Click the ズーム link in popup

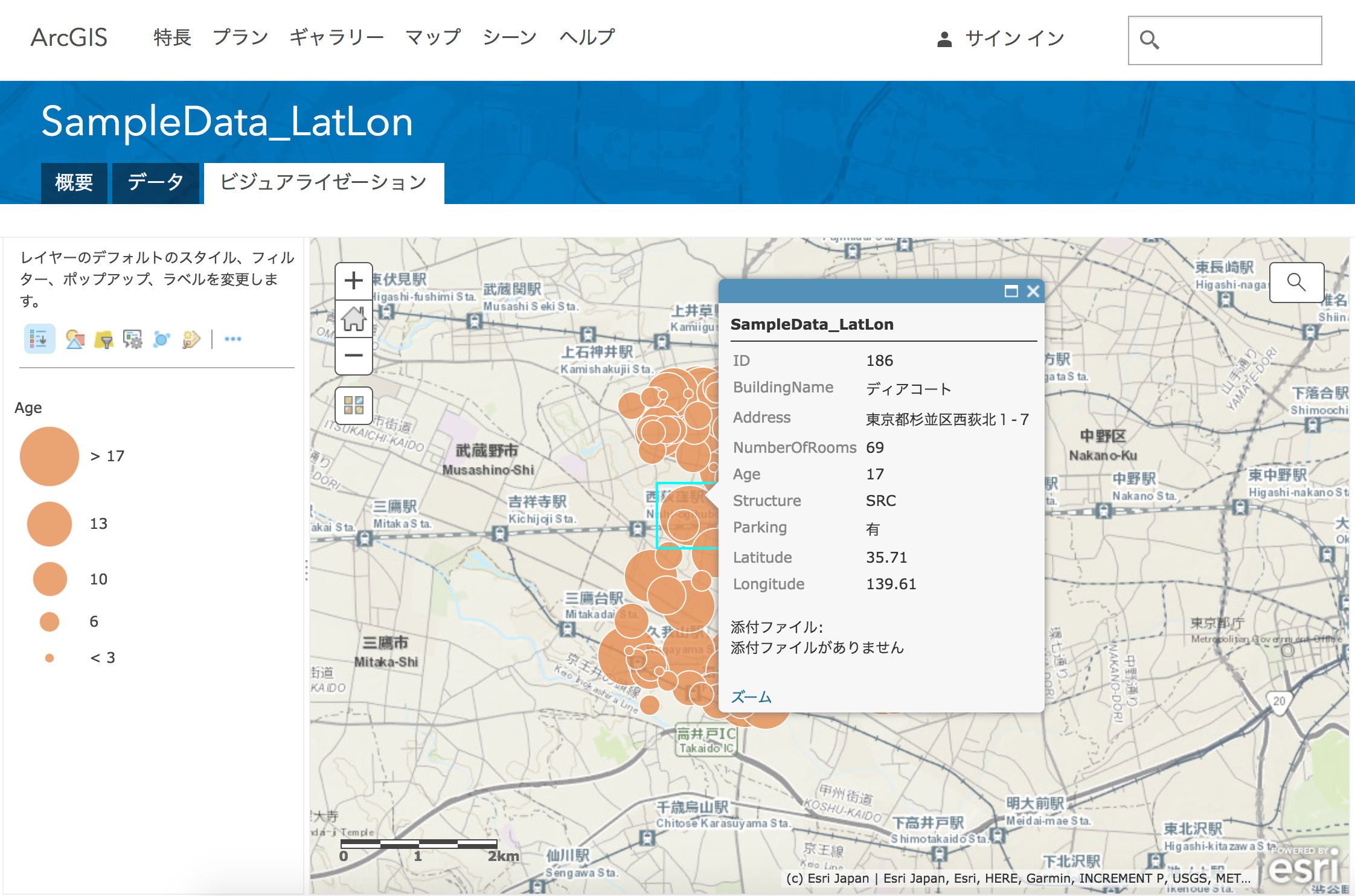[x=751, y=697]
